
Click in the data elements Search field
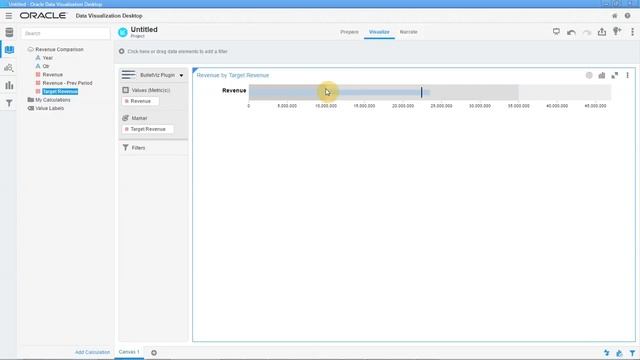click(66, 33)
